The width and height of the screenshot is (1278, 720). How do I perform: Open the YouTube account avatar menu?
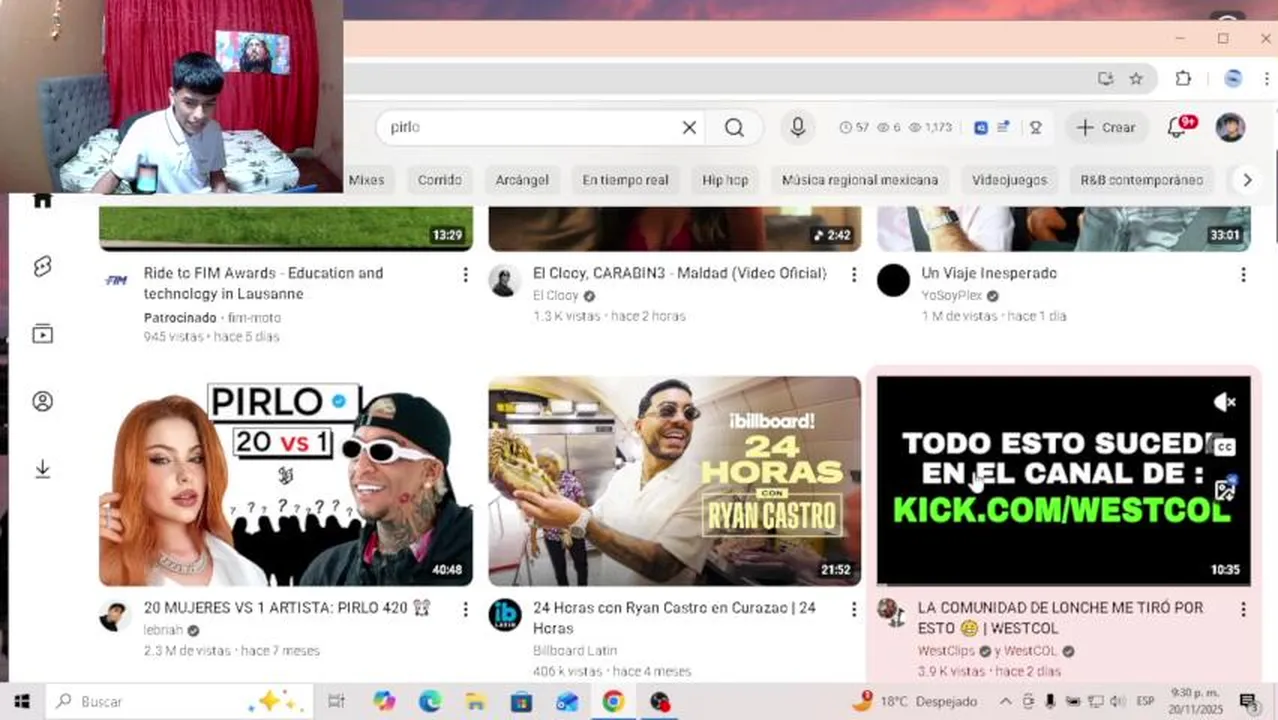pyautogui.click(x=1230, y=127)
